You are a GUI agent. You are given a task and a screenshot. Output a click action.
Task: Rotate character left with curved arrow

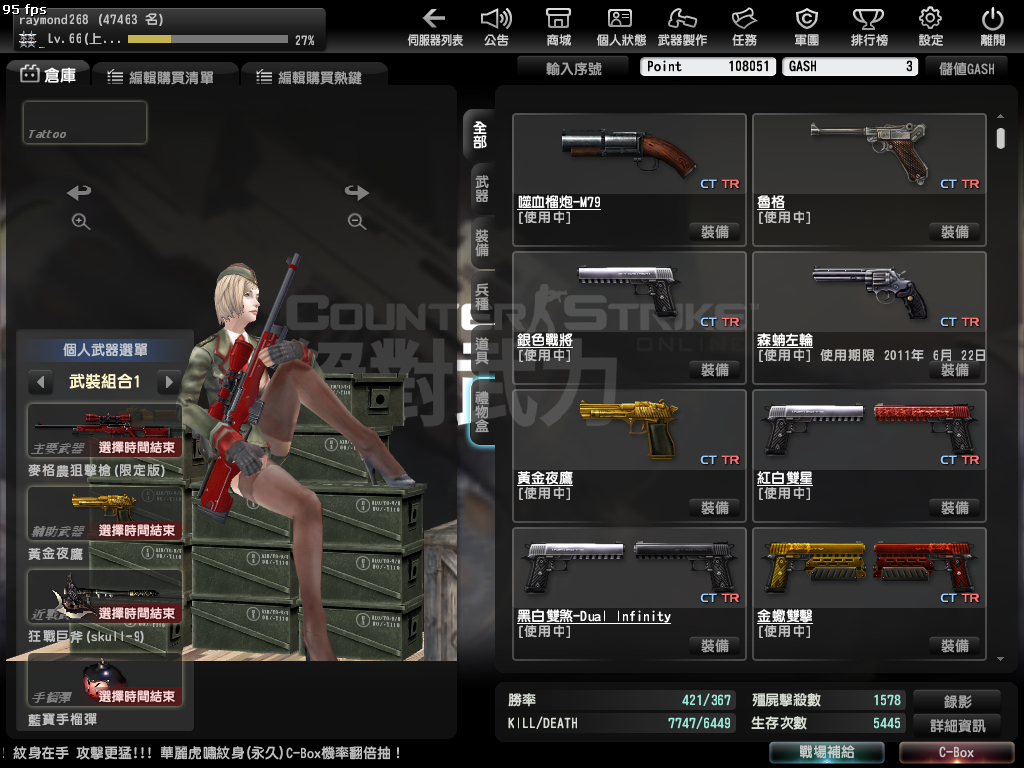pyautogui.click(x=80, y=192)
